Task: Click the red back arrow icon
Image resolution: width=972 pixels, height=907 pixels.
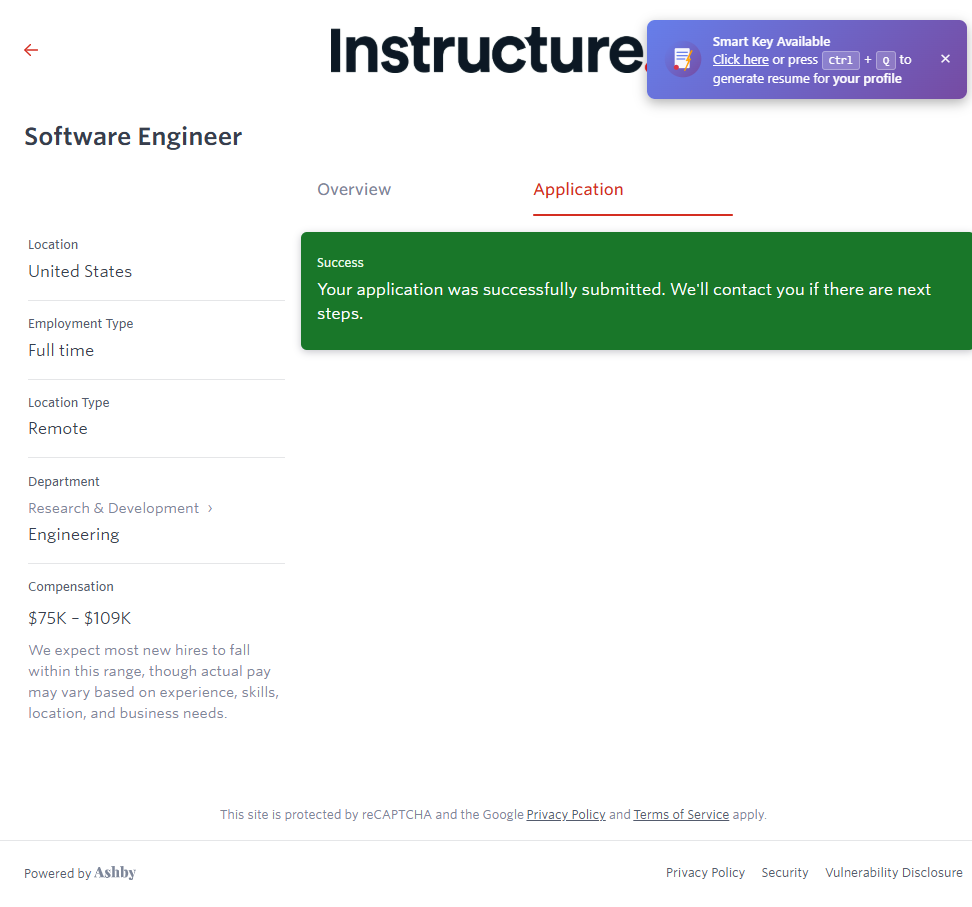Action: point(31,50)
